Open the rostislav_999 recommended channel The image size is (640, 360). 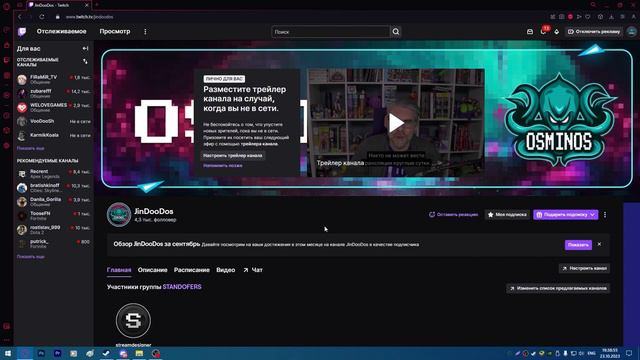pos(53,229)
